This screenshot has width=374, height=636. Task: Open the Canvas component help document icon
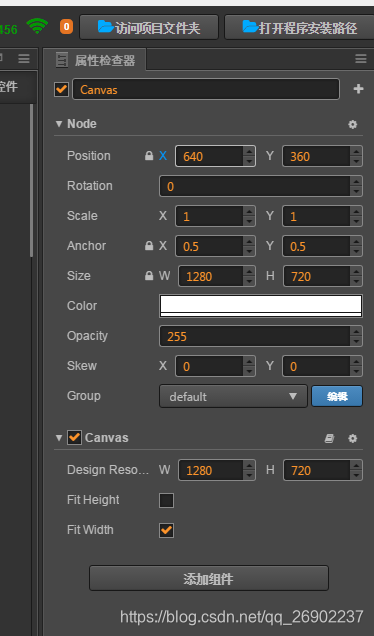[x=329, y=438]
